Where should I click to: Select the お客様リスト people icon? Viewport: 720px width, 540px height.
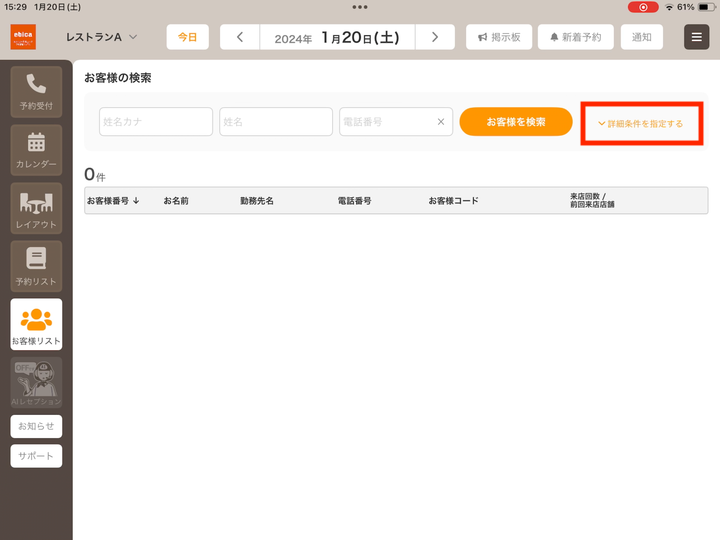(36, 324)
